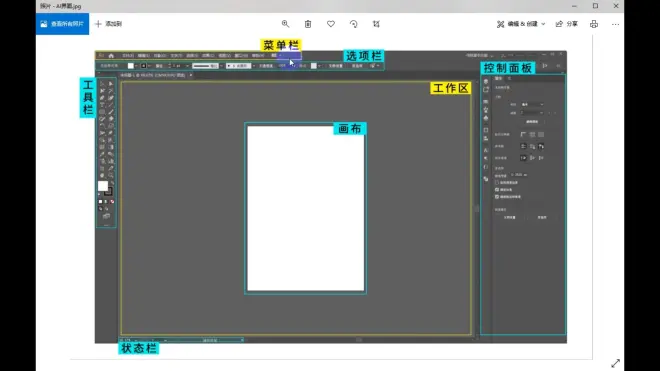660x371 pixels.
Task: Click the See all photos button
Action: (x=62, y=24)
